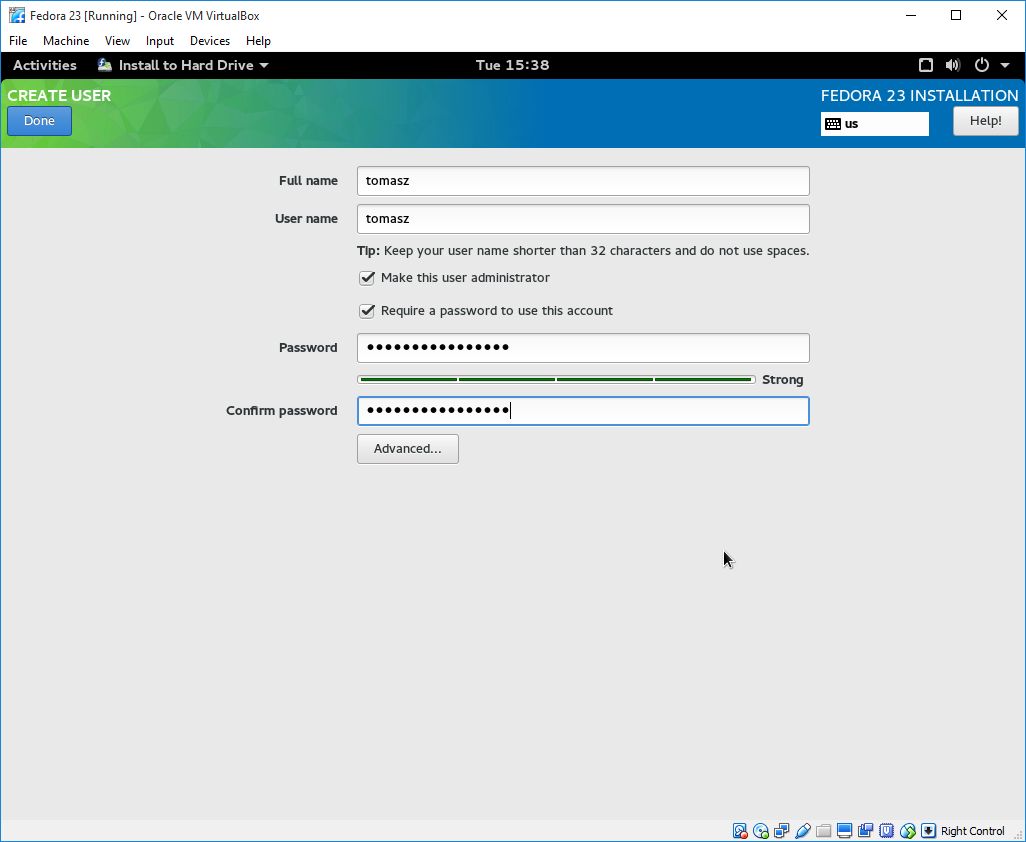The height and width of the screenshot is (842, 1026).
Task: Click the VirtualBox window title icon
Action: tap(17, 15)
